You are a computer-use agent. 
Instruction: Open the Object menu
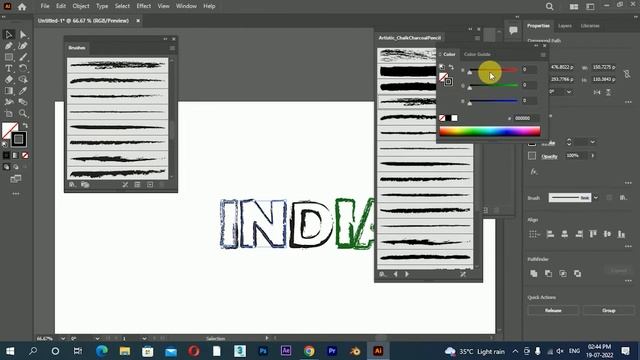click(81, 6)
